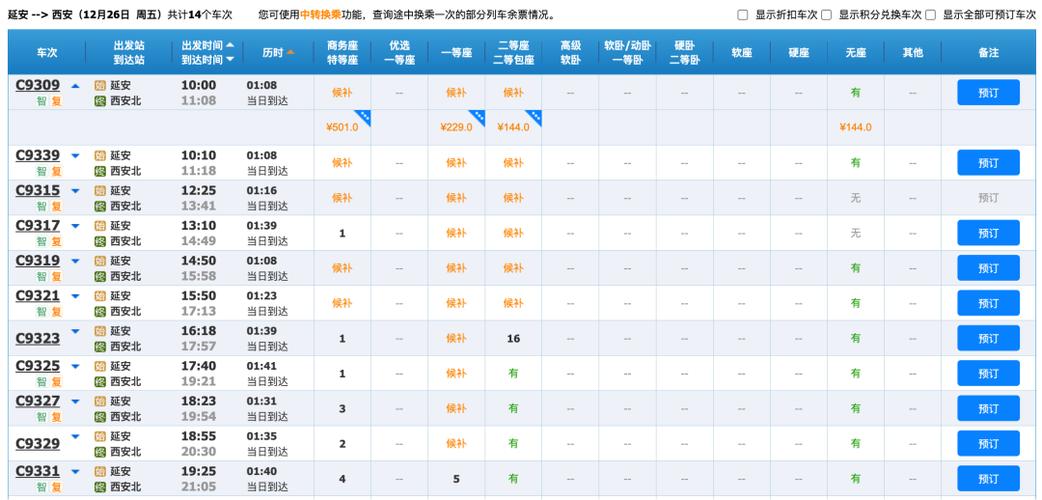
Task: Click 一等座 ¥229.0 corner tag icon
Action: (478, 117)
